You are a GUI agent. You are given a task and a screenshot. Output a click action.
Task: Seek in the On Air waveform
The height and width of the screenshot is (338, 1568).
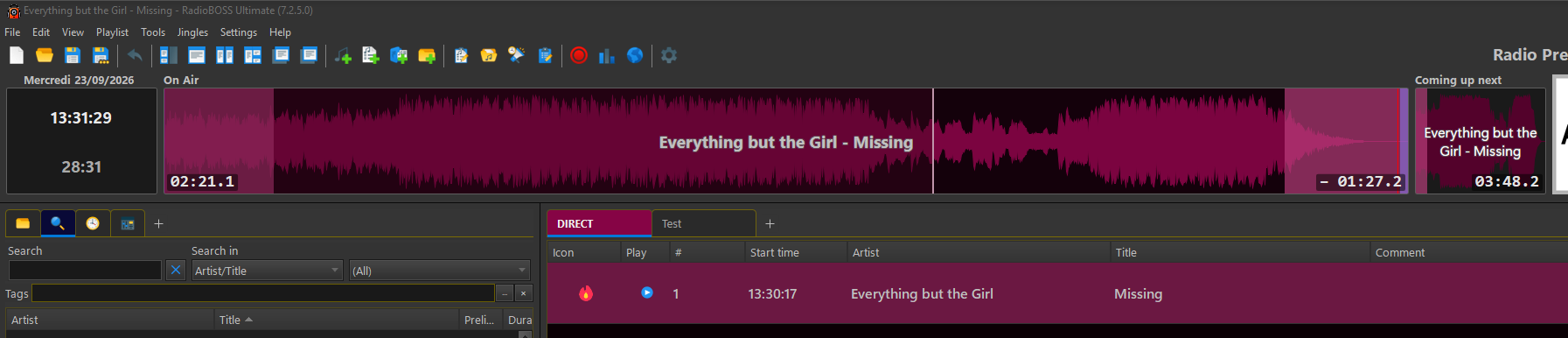pos(786,141)
